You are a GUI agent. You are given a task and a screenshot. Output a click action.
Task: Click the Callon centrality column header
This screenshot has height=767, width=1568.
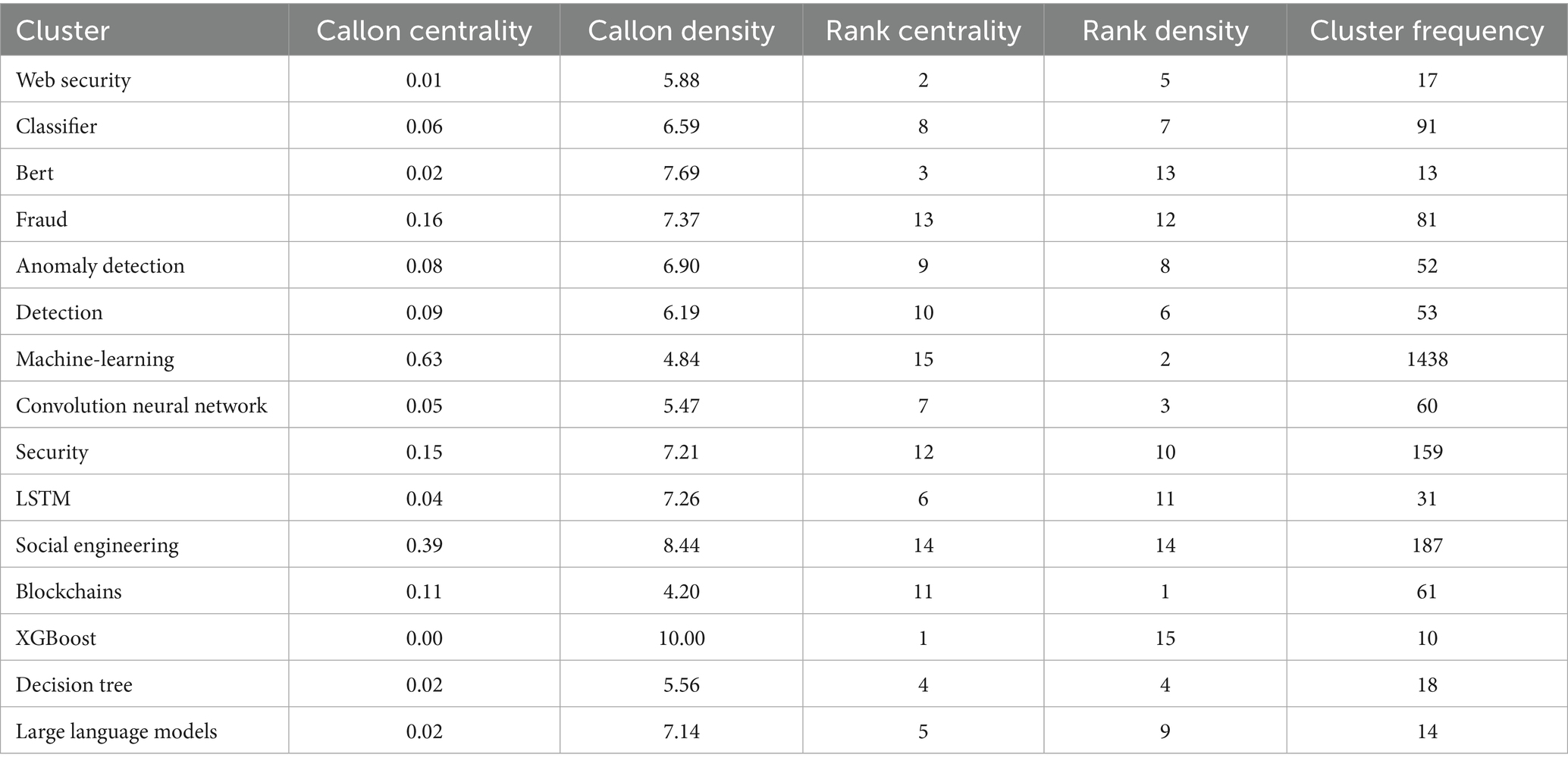pyautogui.click(x=424, y=31)
